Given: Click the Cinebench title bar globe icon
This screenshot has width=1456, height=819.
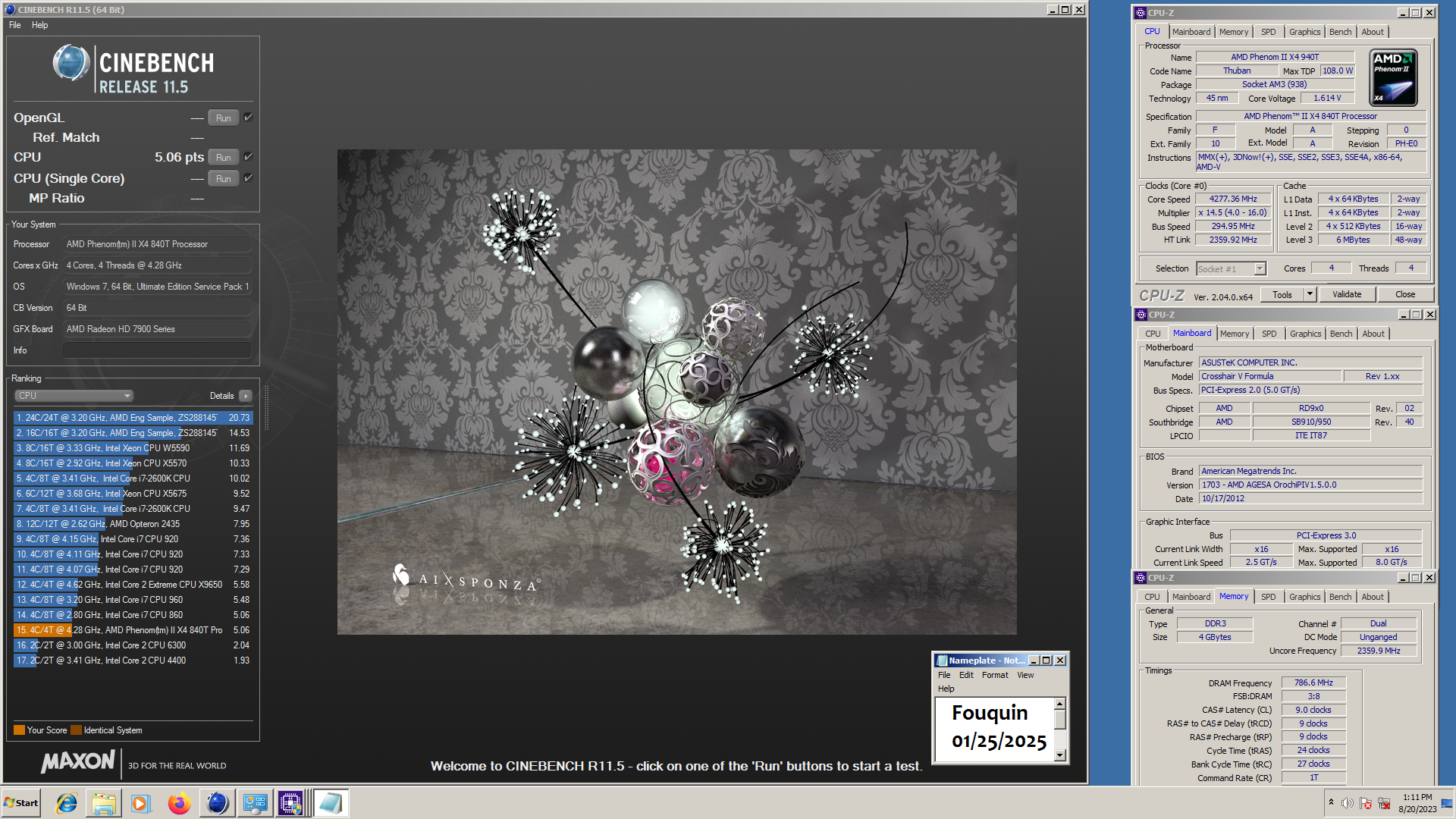Looking at the screenshot, I should (10, 10).
